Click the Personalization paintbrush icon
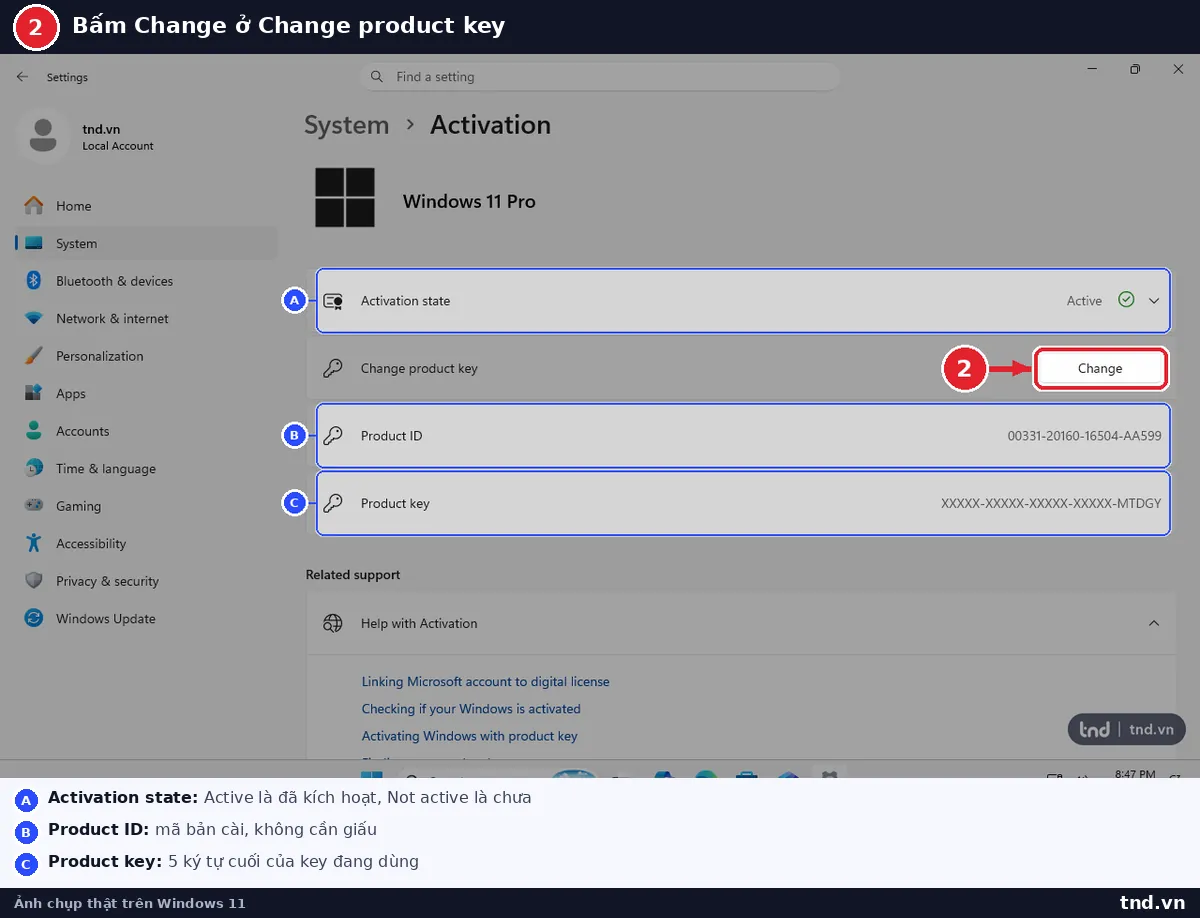Image resolution: width=1200 pixels, height=918 pixels. coord(34,356)
